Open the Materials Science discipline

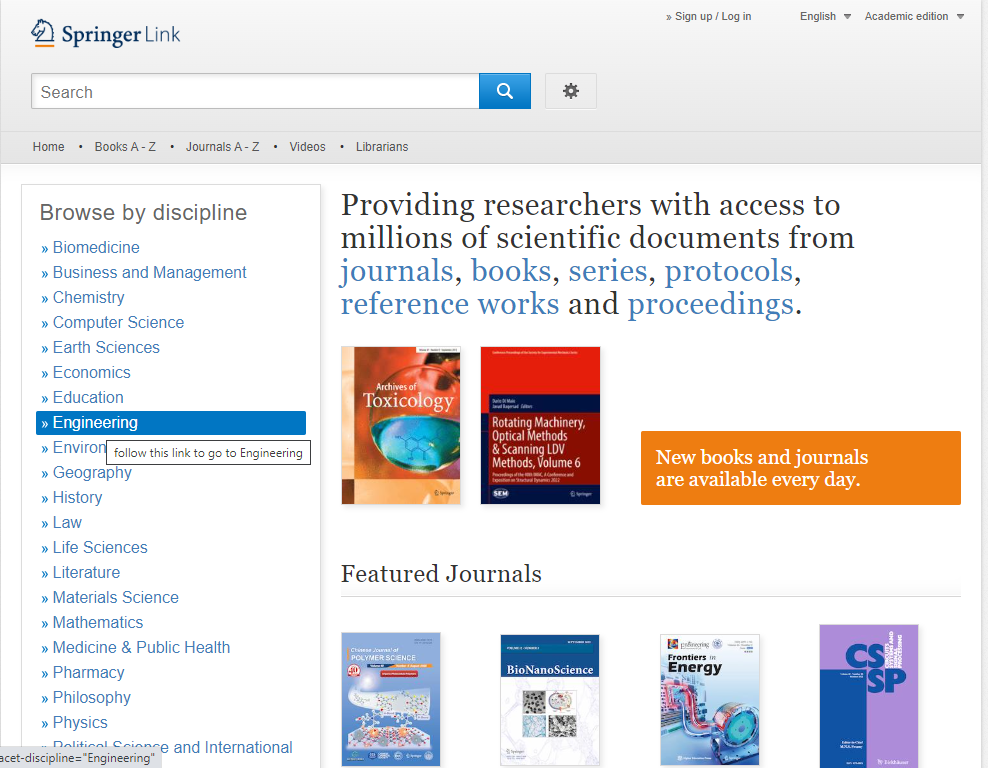coord(115,597)
